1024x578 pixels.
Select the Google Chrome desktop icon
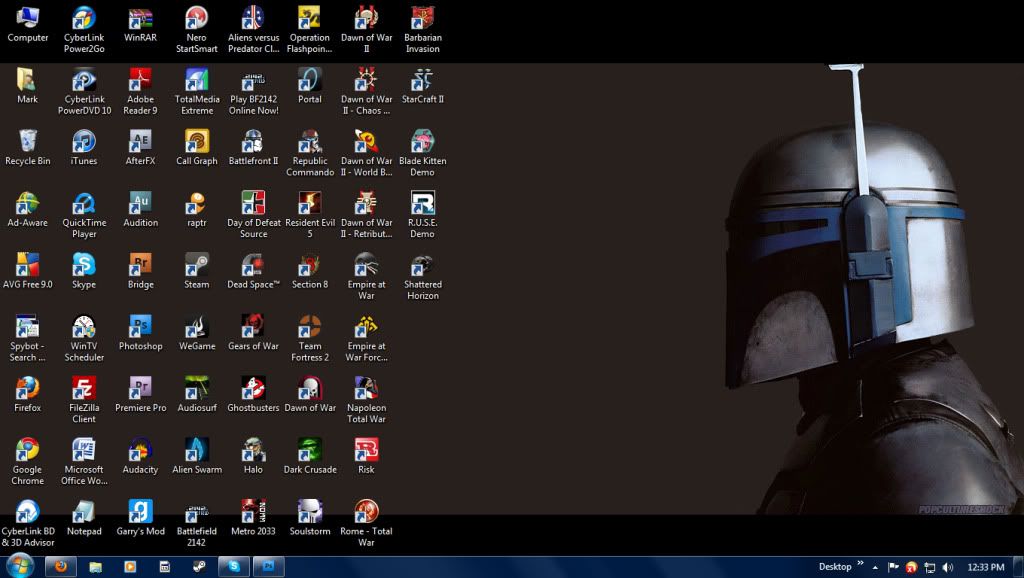pos(27,462)
